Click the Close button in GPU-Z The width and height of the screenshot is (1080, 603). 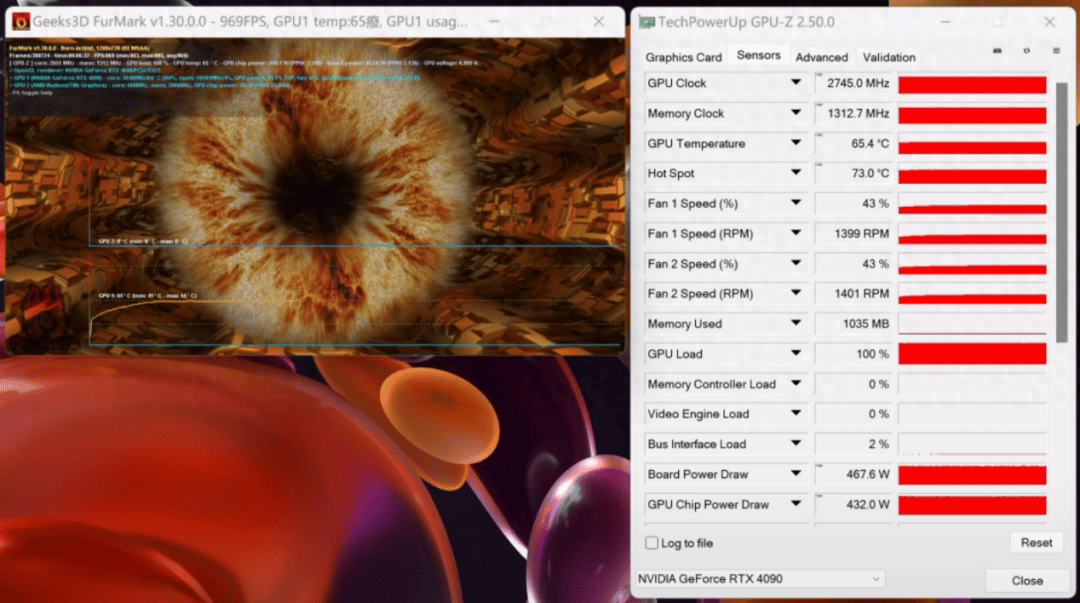[x=1027, y=581]
